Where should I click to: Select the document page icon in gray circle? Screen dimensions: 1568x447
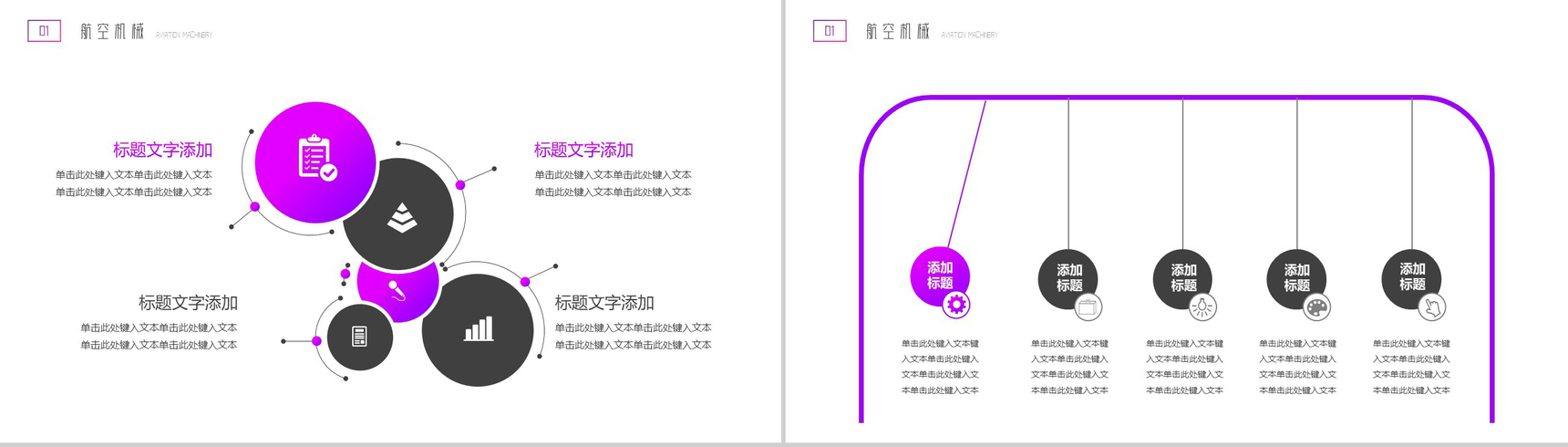tap(359, 337)
